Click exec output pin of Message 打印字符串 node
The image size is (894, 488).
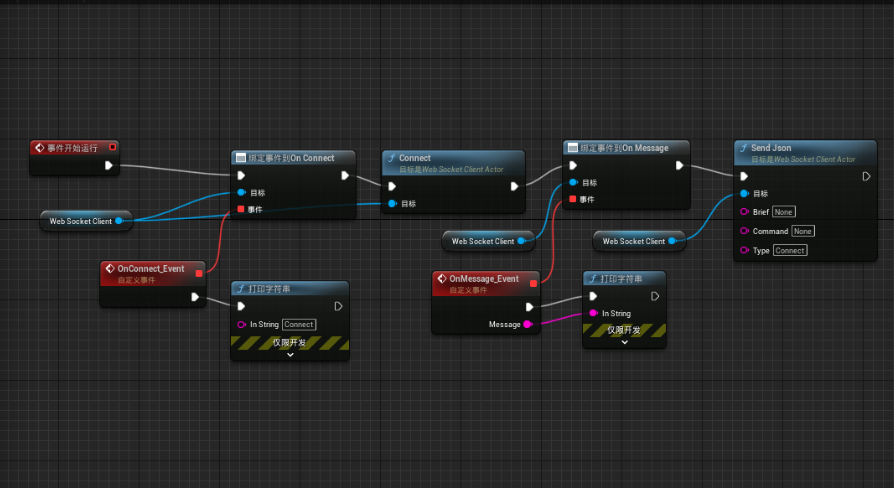pos(655,296)
